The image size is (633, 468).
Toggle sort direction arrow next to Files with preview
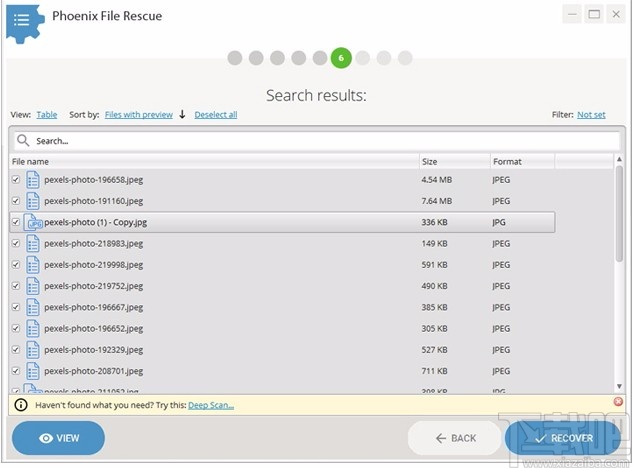coord(182,114)
